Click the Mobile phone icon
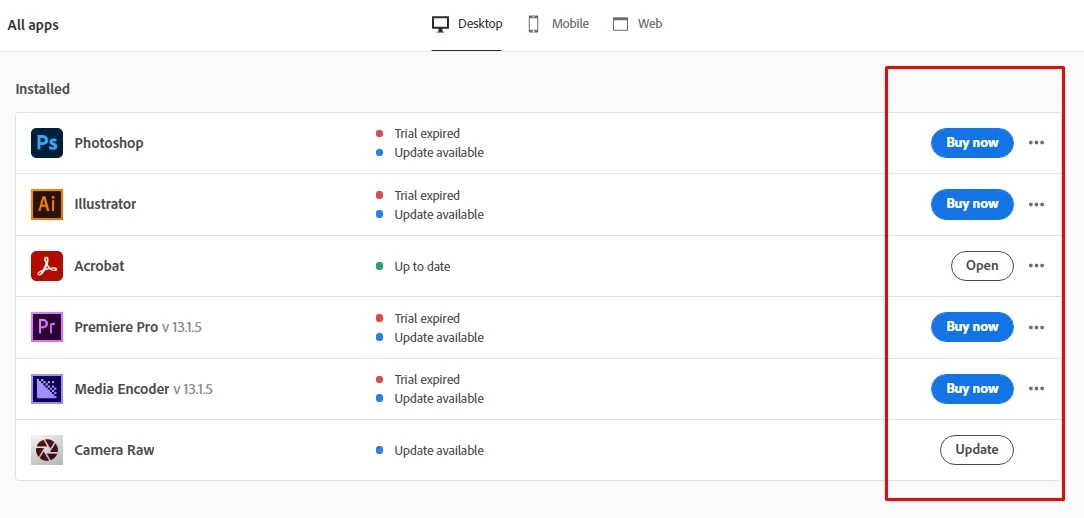Image resolution: width=1084 pixels, height=518 pixels. click(533, 24)
